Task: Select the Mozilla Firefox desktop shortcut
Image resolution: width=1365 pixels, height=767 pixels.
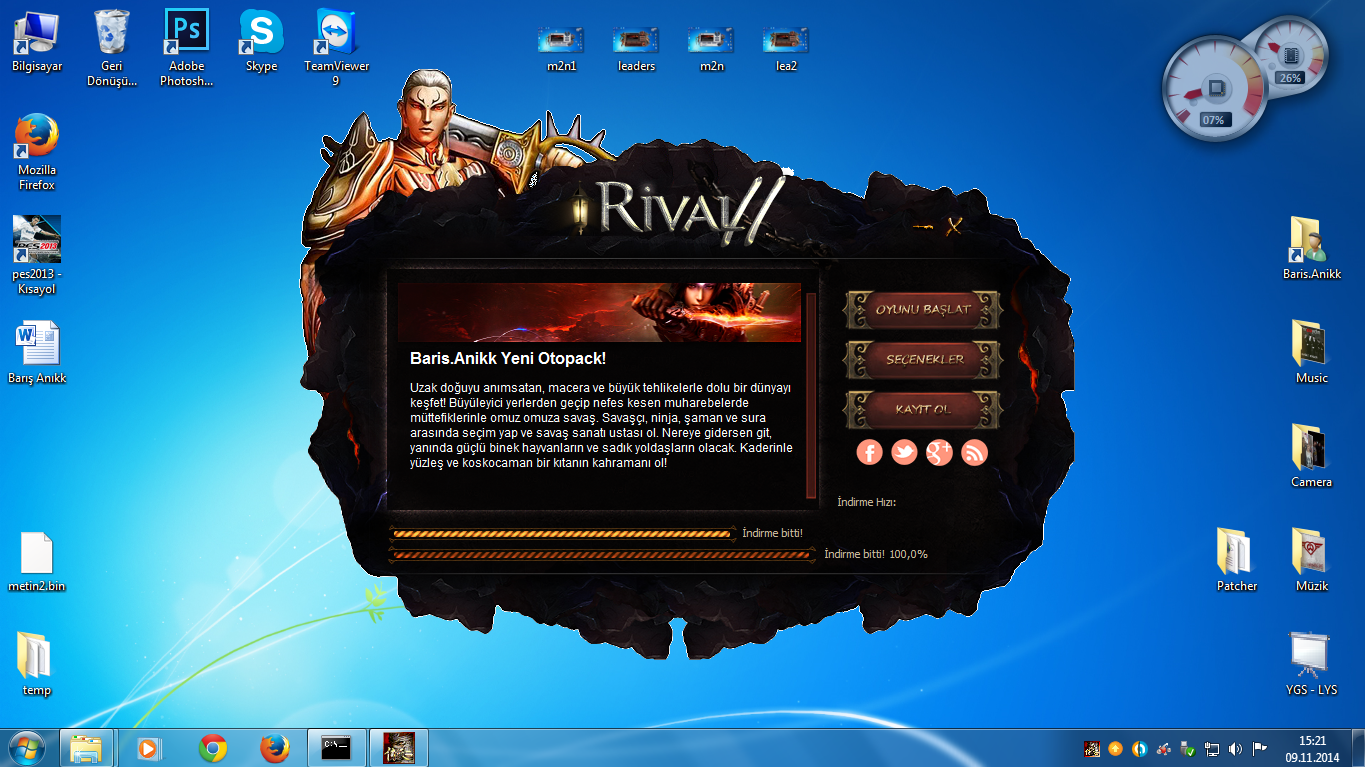Action: click(37, 152)
